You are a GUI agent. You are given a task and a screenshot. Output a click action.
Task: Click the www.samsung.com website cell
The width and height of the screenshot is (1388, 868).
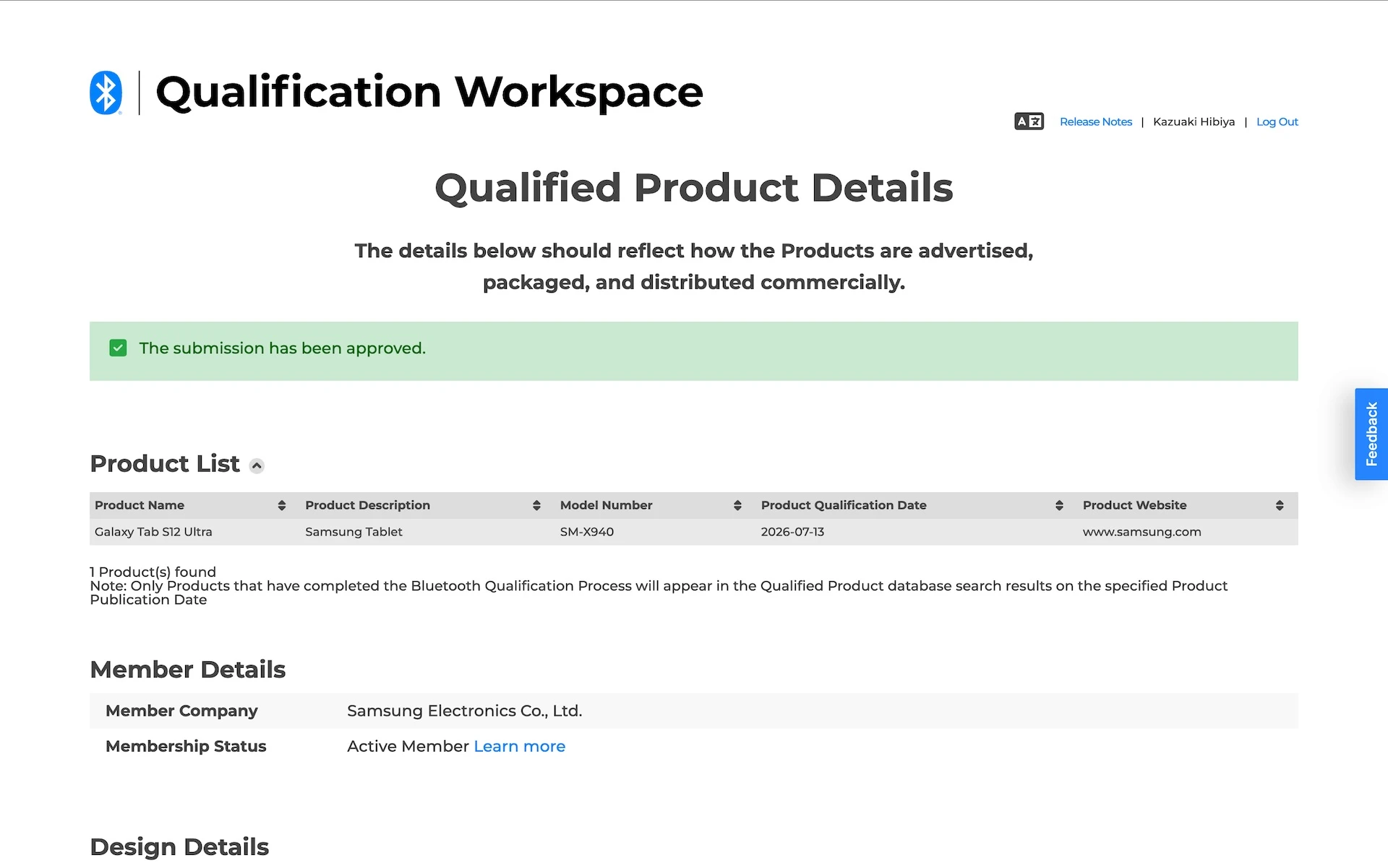click(x=1141, y=532)
